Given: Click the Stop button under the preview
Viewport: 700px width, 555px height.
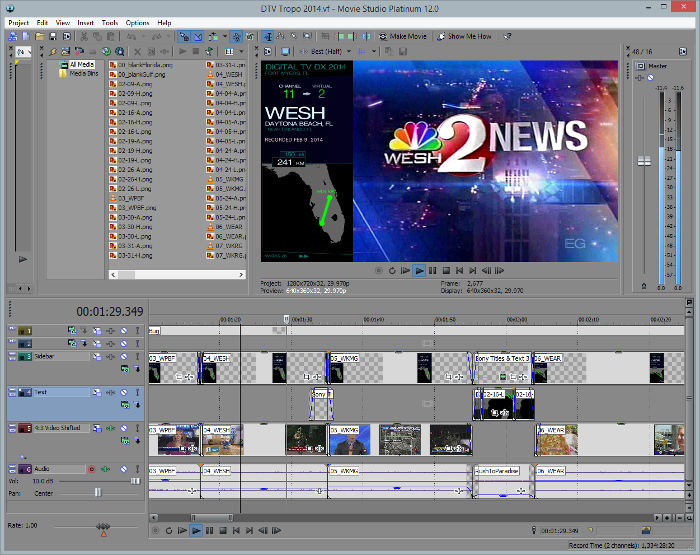Looking at the screenshot, I should tap(445, 270).
